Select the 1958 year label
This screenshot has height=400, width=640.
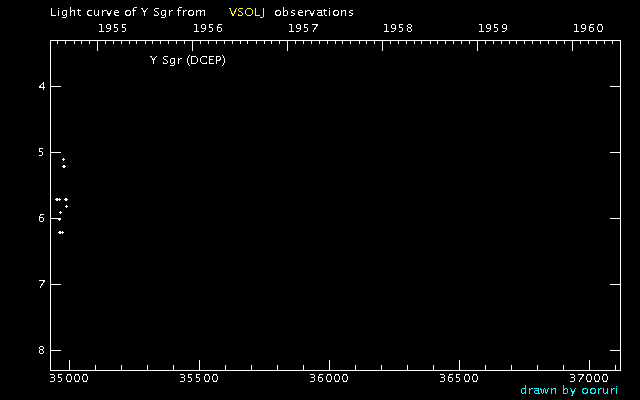click(x=398, y=28)
